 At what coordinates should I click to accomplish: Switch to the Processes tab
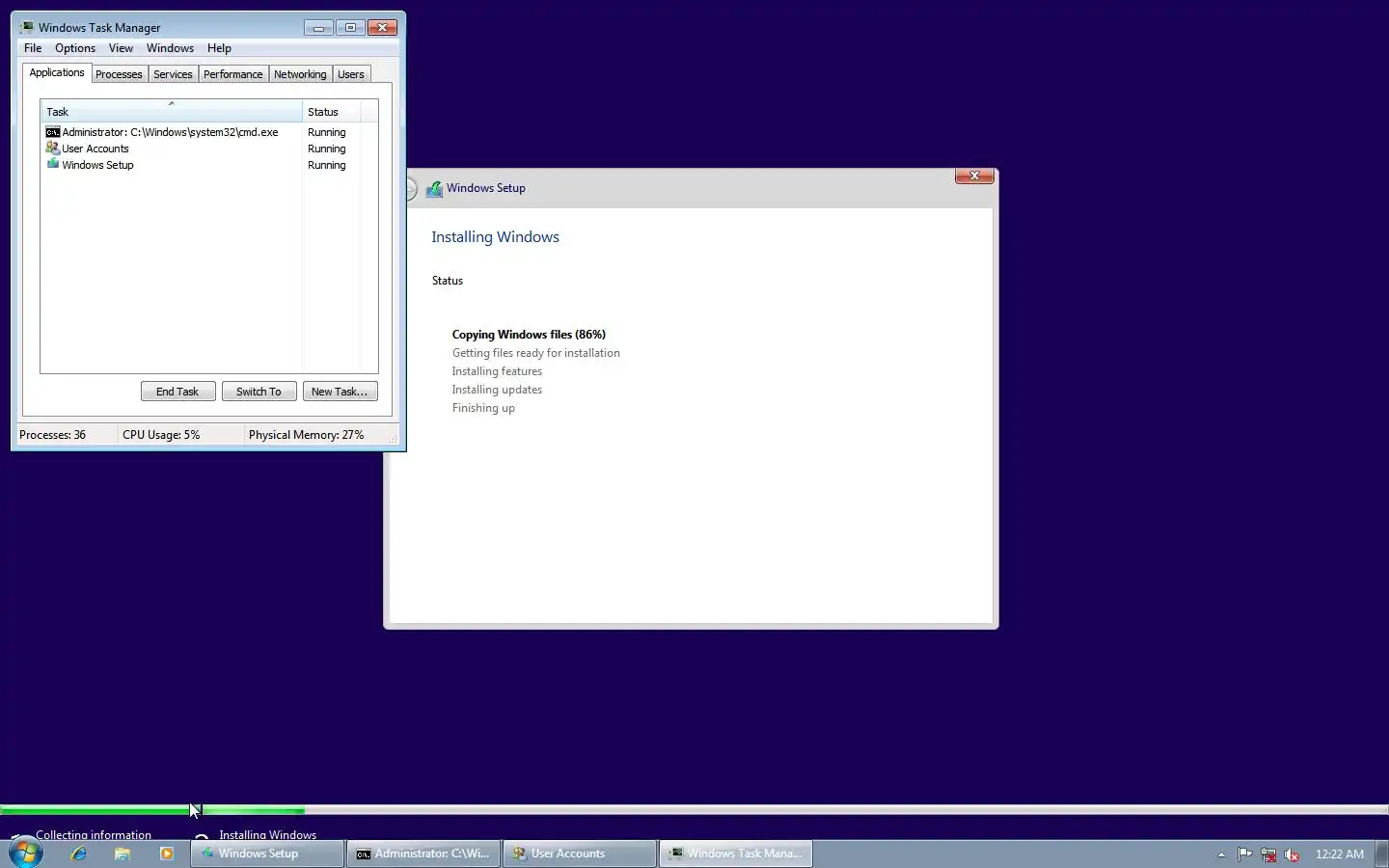(x=119, y=74)
